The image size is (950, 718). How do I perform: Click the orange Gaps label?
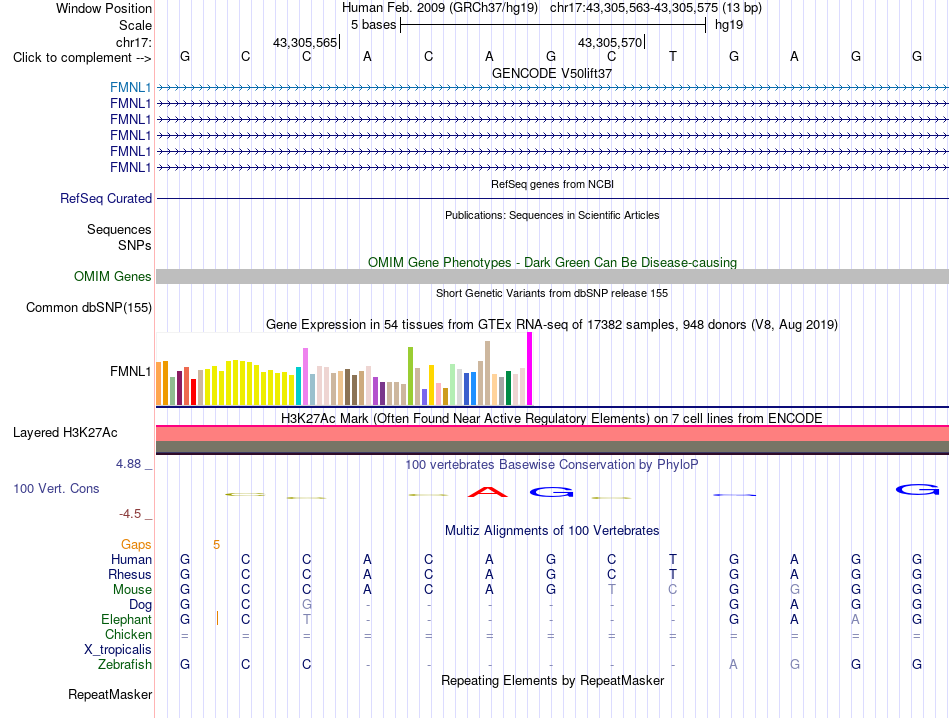[x=136, y=545]
